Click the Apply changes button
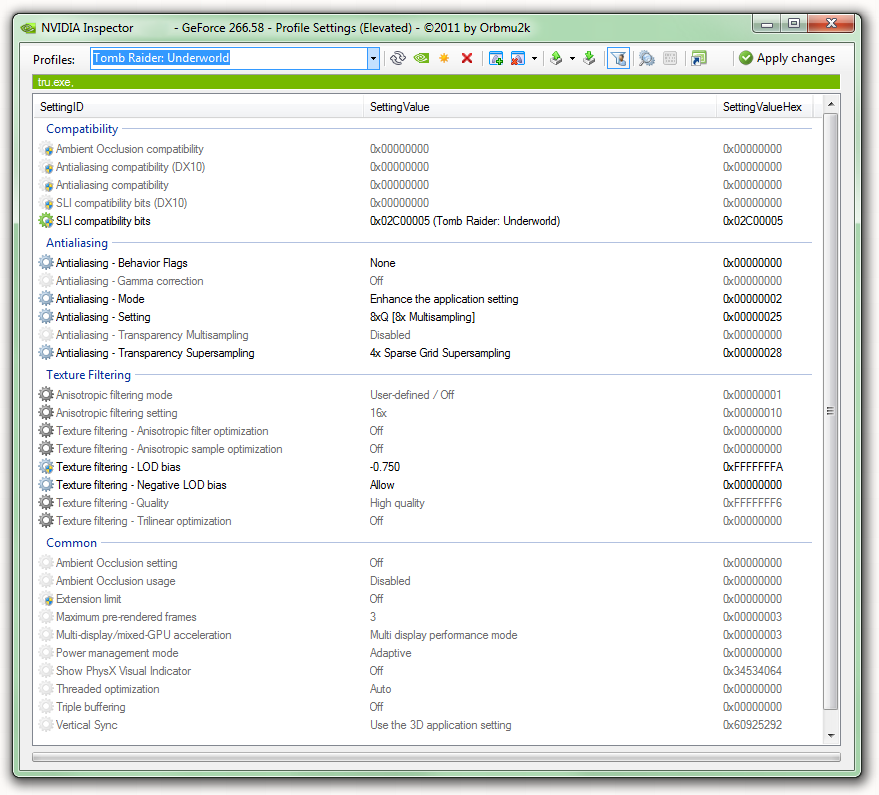The image size is (879, 795). point(787,58)
